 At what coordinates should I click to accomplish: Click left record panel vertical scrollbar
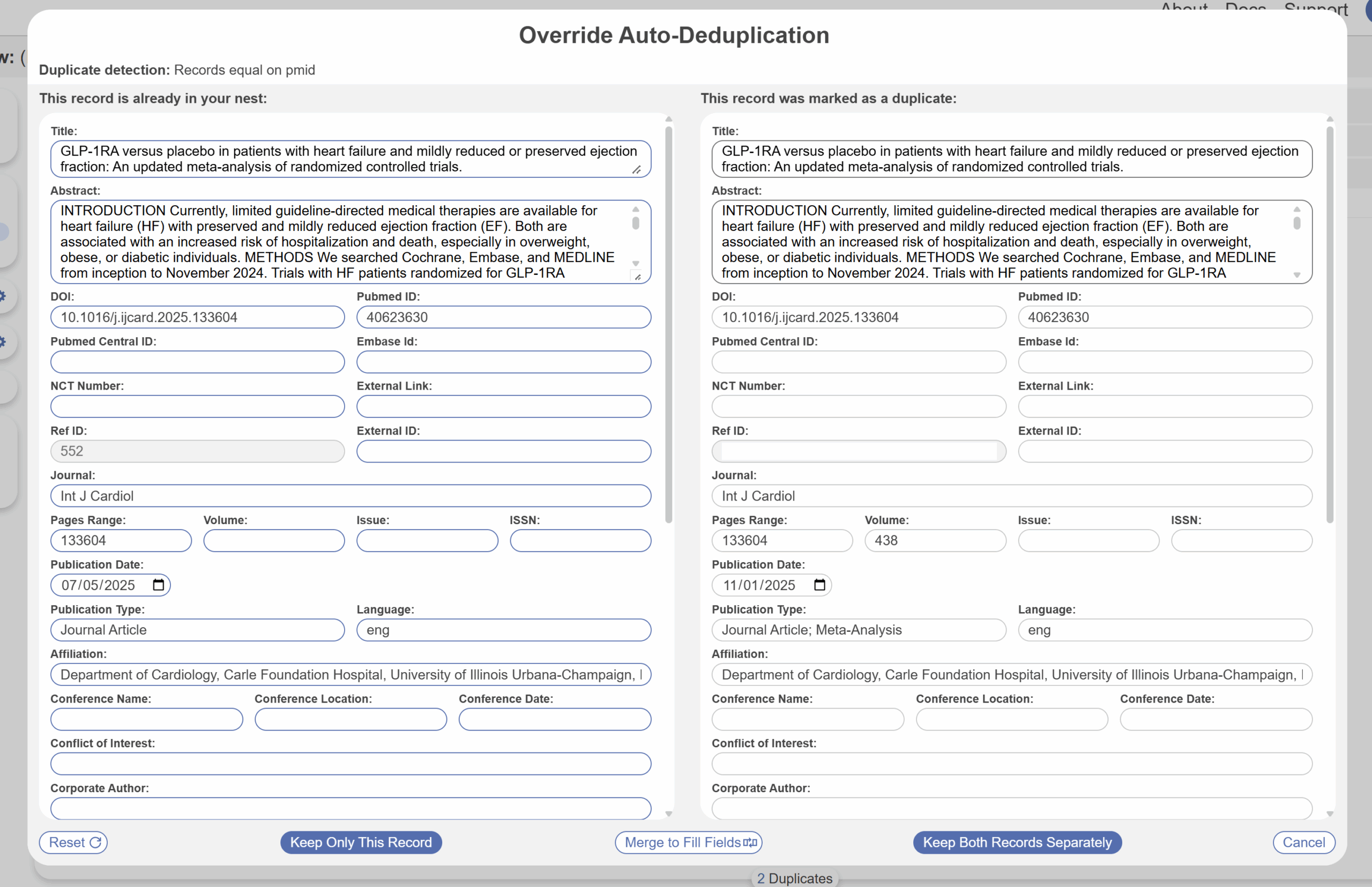(669, 323)
